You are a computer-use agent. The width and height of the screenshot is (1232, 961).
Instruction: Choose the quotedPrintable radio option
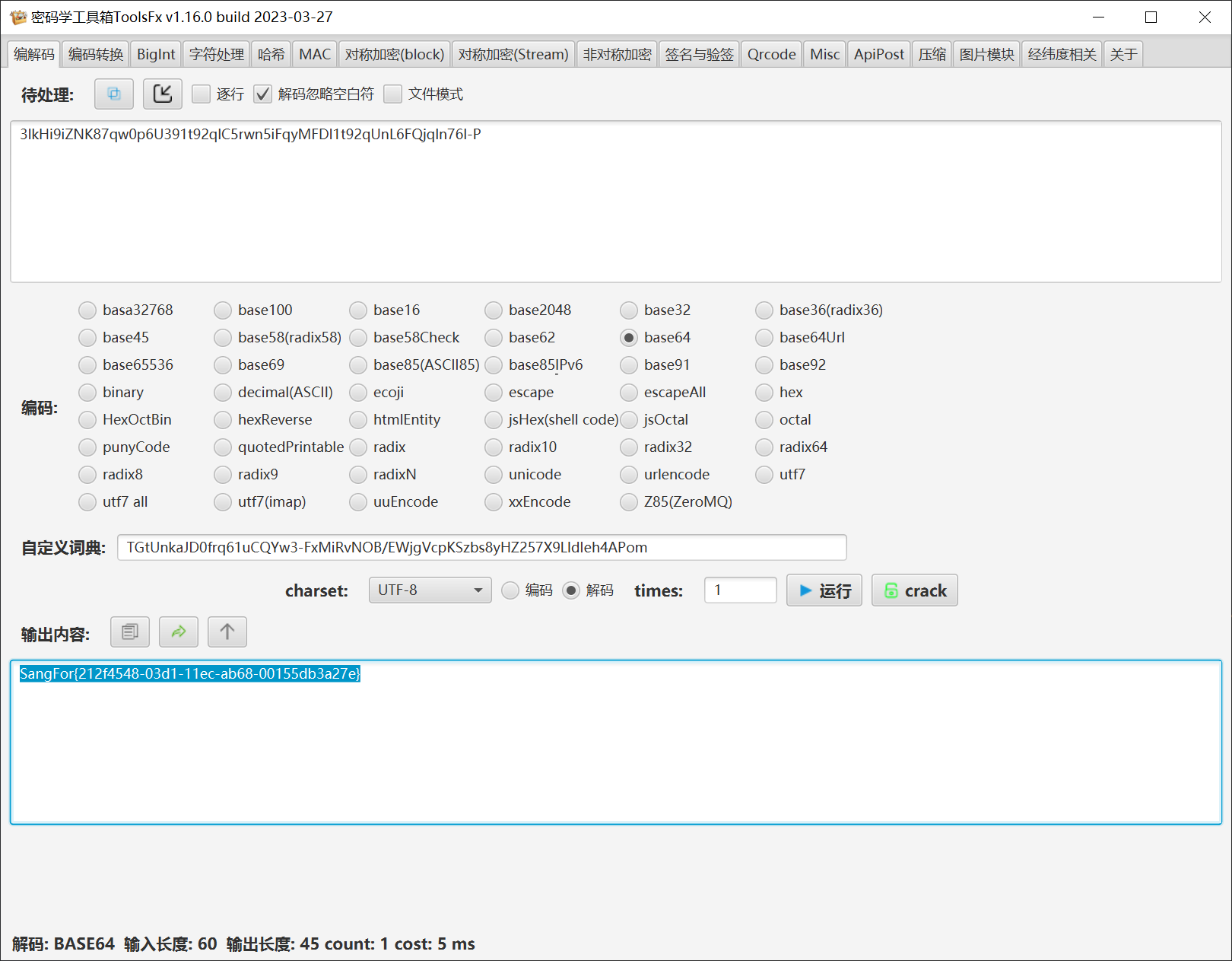click(223, 447)
